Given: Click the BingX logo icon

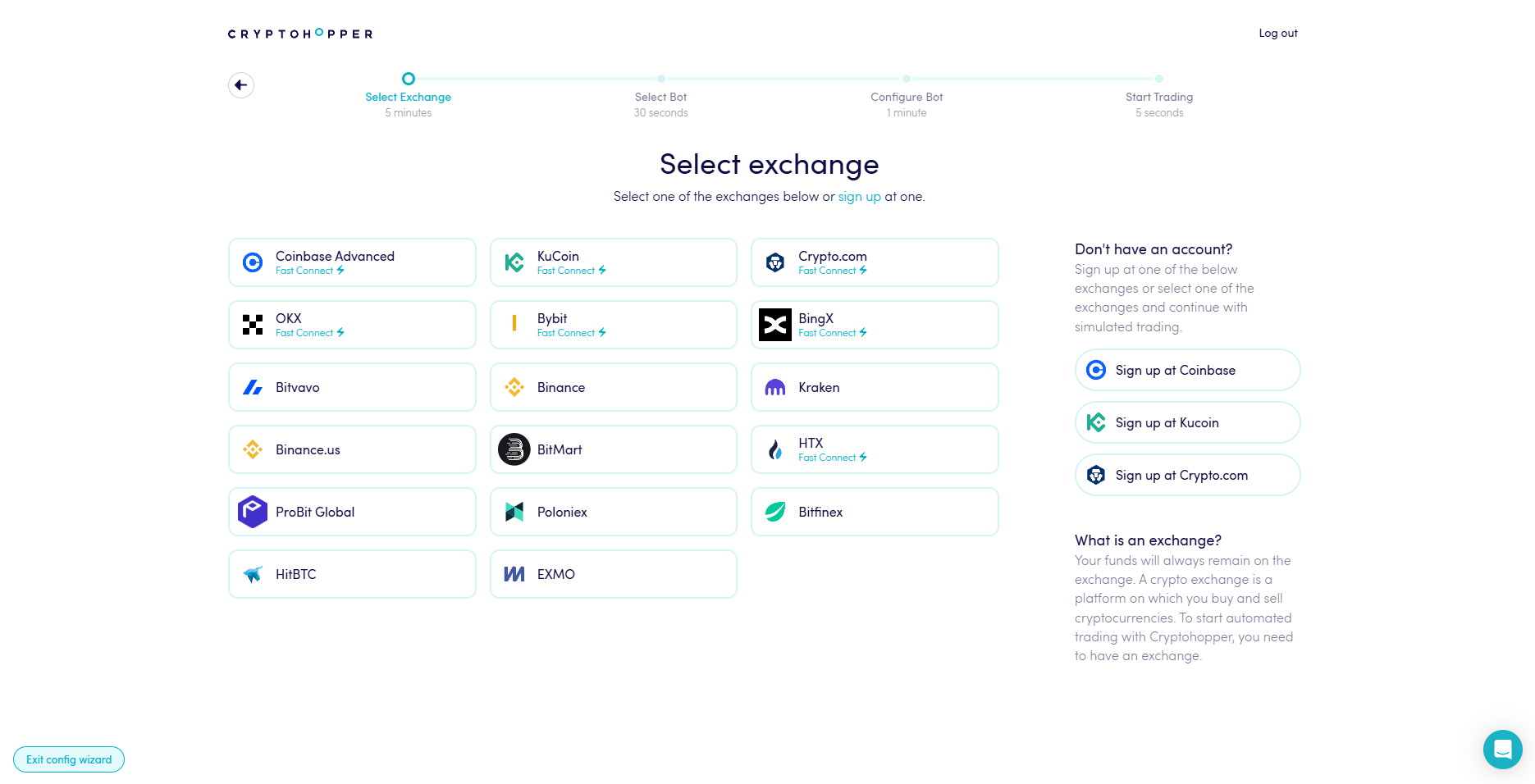Looking at the screenshot, I should tap(775, 325).
